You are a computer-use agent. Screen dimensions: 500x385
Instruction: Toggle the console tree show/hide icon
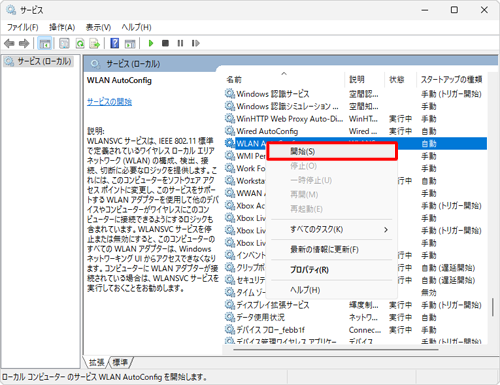[x=45, y=43]
